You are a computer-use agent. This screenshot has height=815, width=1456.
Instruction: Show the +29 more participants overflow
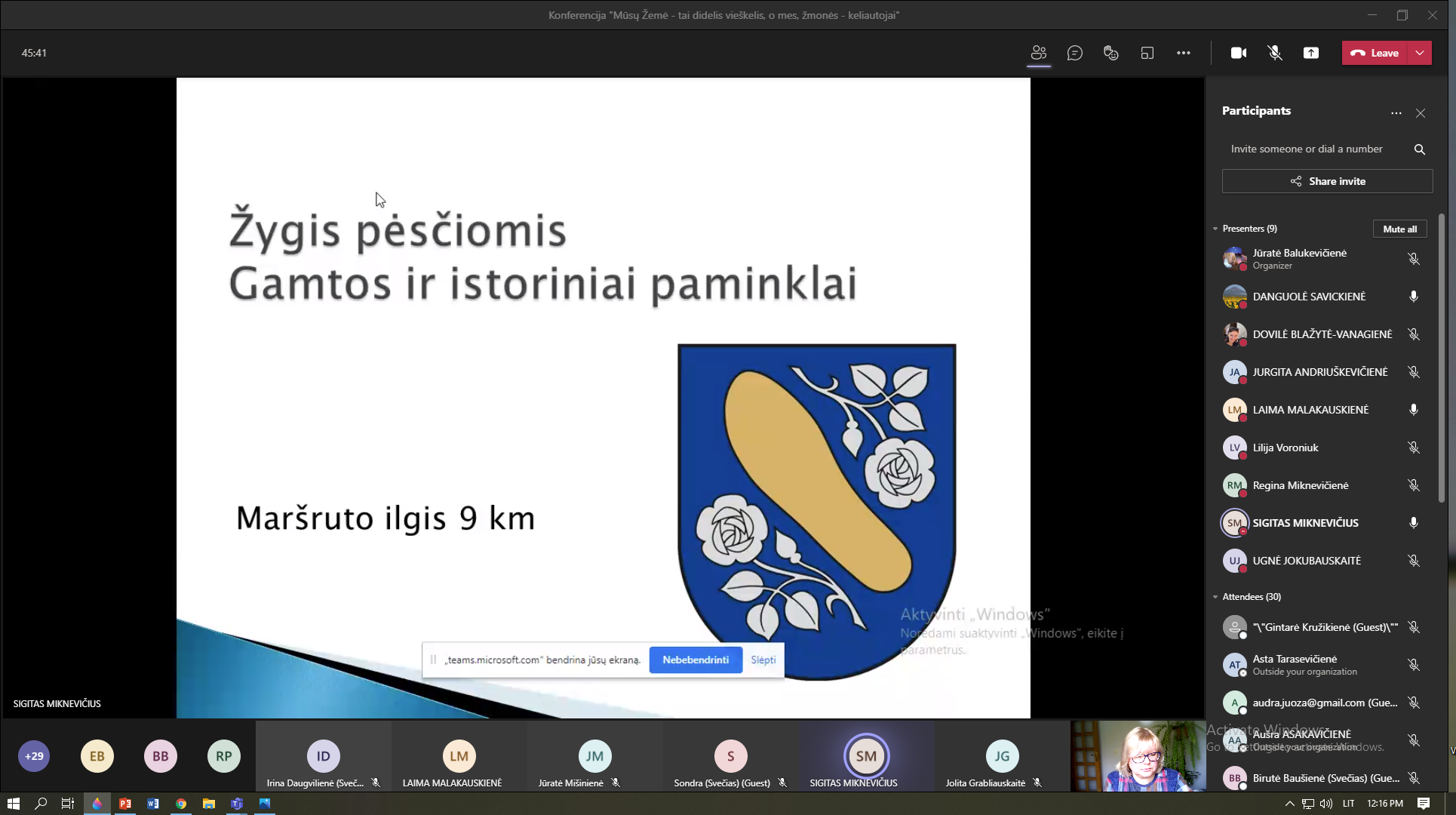pos(34,756)
